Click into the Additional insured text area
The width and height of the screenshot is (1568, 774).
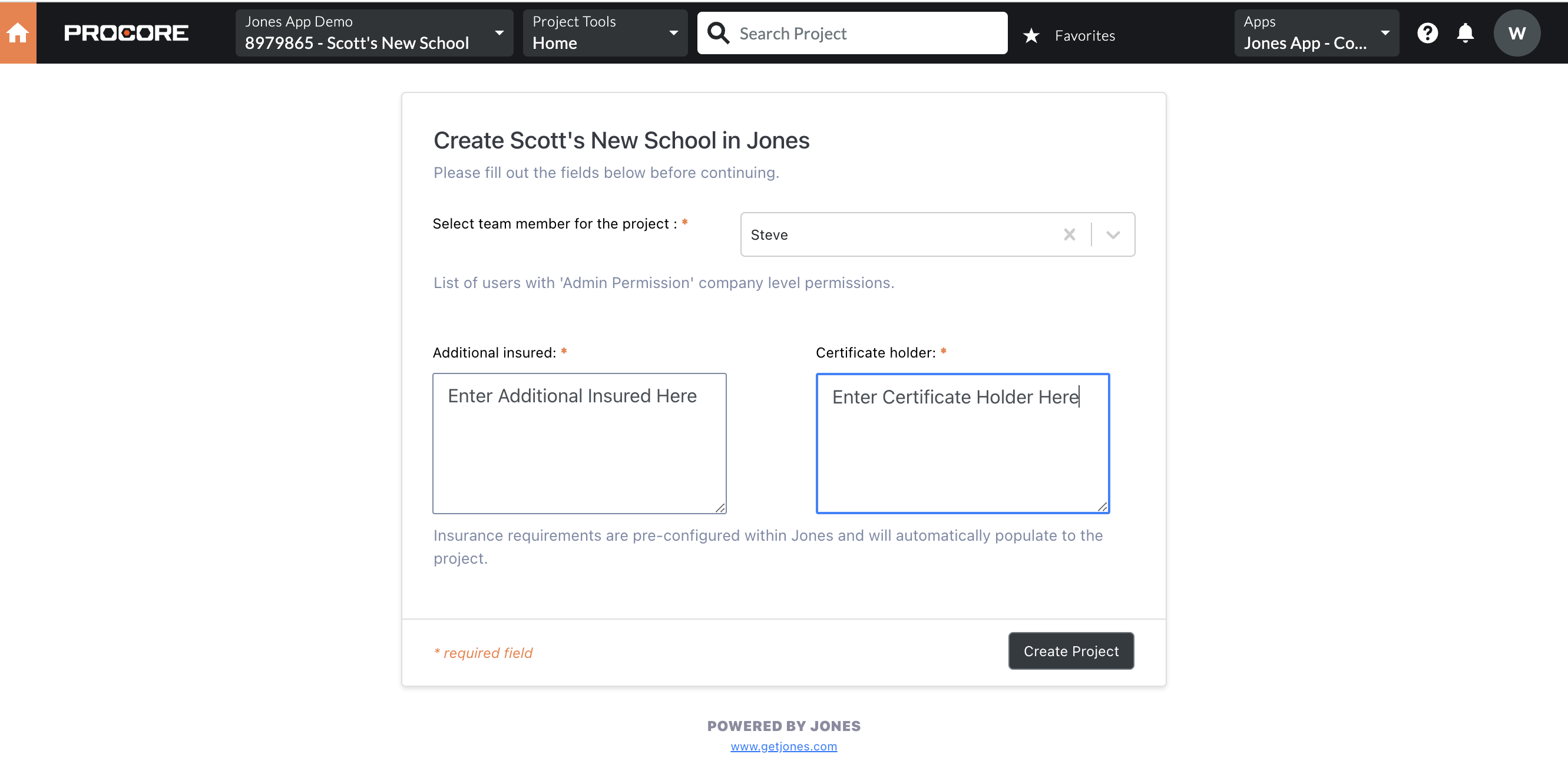click(x=579, y=443)
